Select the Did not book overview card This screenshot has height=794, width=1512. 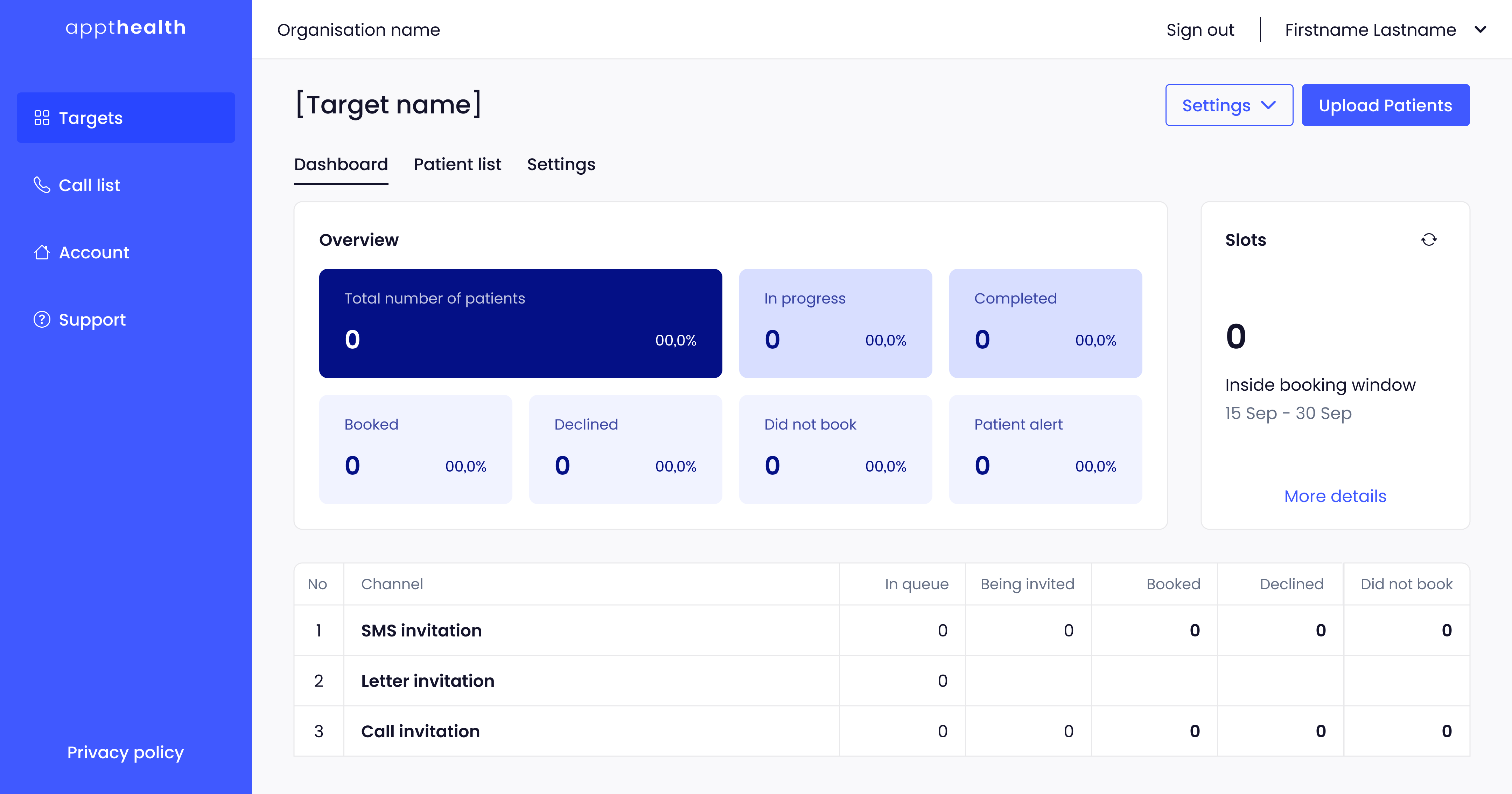coord(835,449)
